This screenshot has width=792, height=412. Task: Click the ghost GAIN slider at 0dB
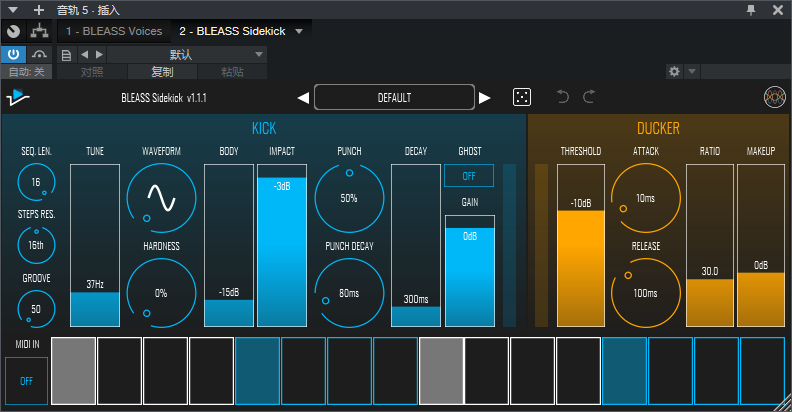470,271
